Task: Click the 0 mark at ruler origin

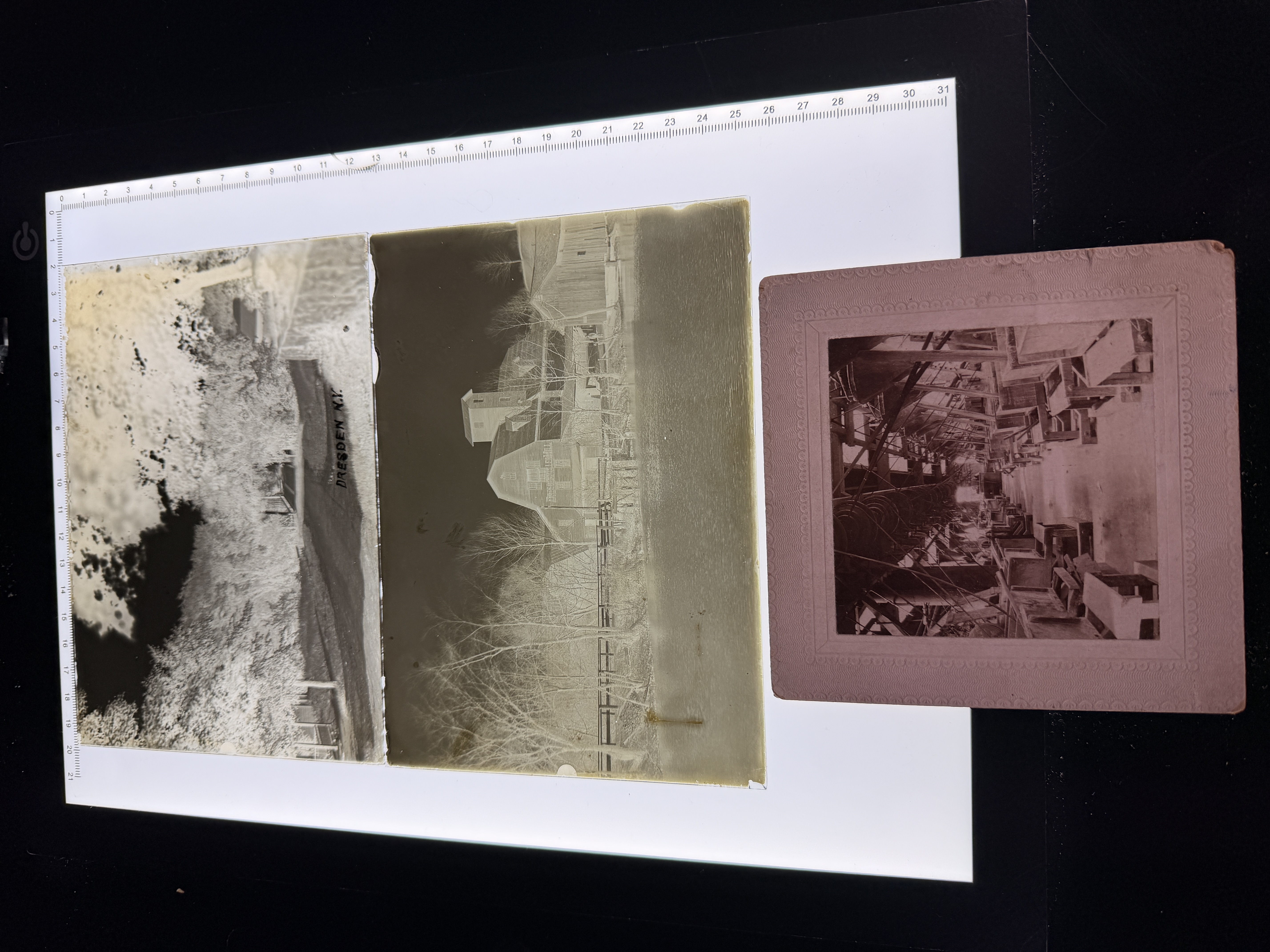Action: [x=62, y=198]
